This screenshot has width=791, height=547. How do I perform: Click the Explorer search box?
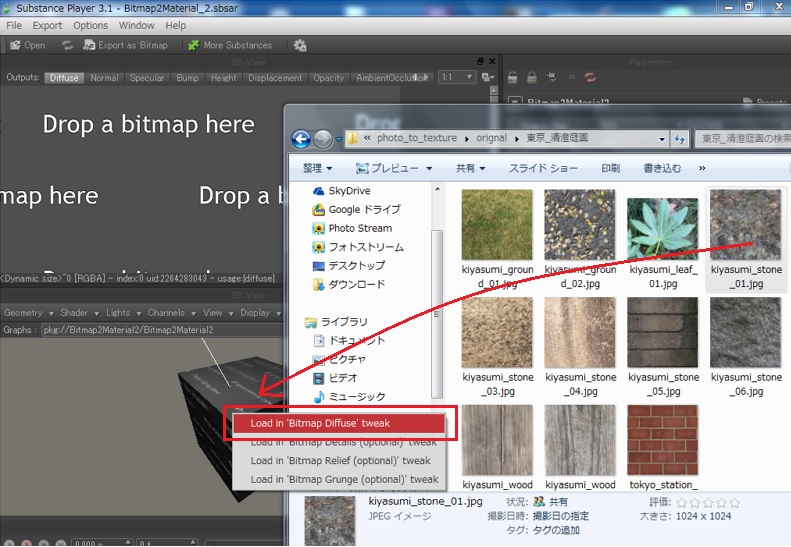(x=742, y=139)
